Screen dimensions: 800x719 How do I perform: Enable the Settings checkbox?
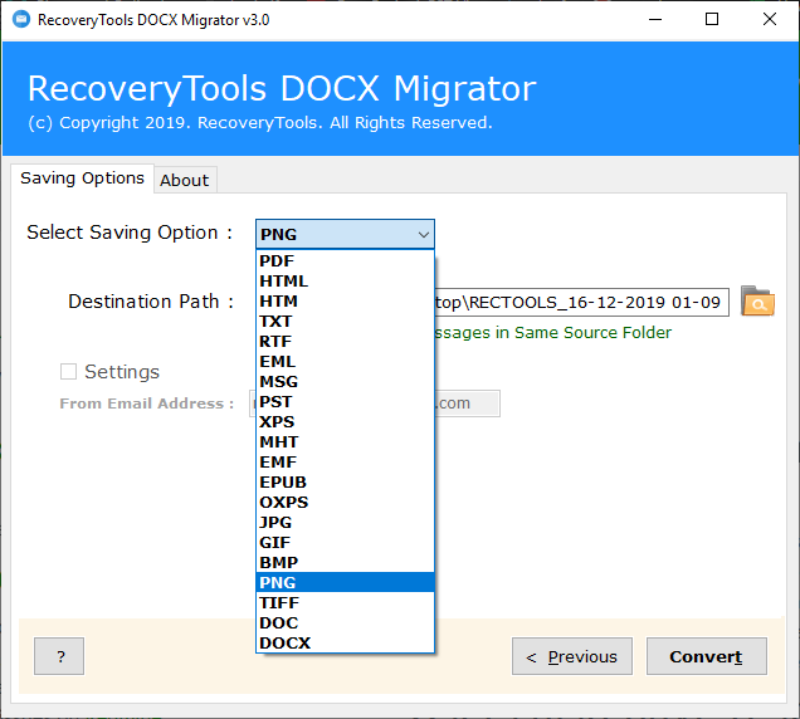coord(68,371)
